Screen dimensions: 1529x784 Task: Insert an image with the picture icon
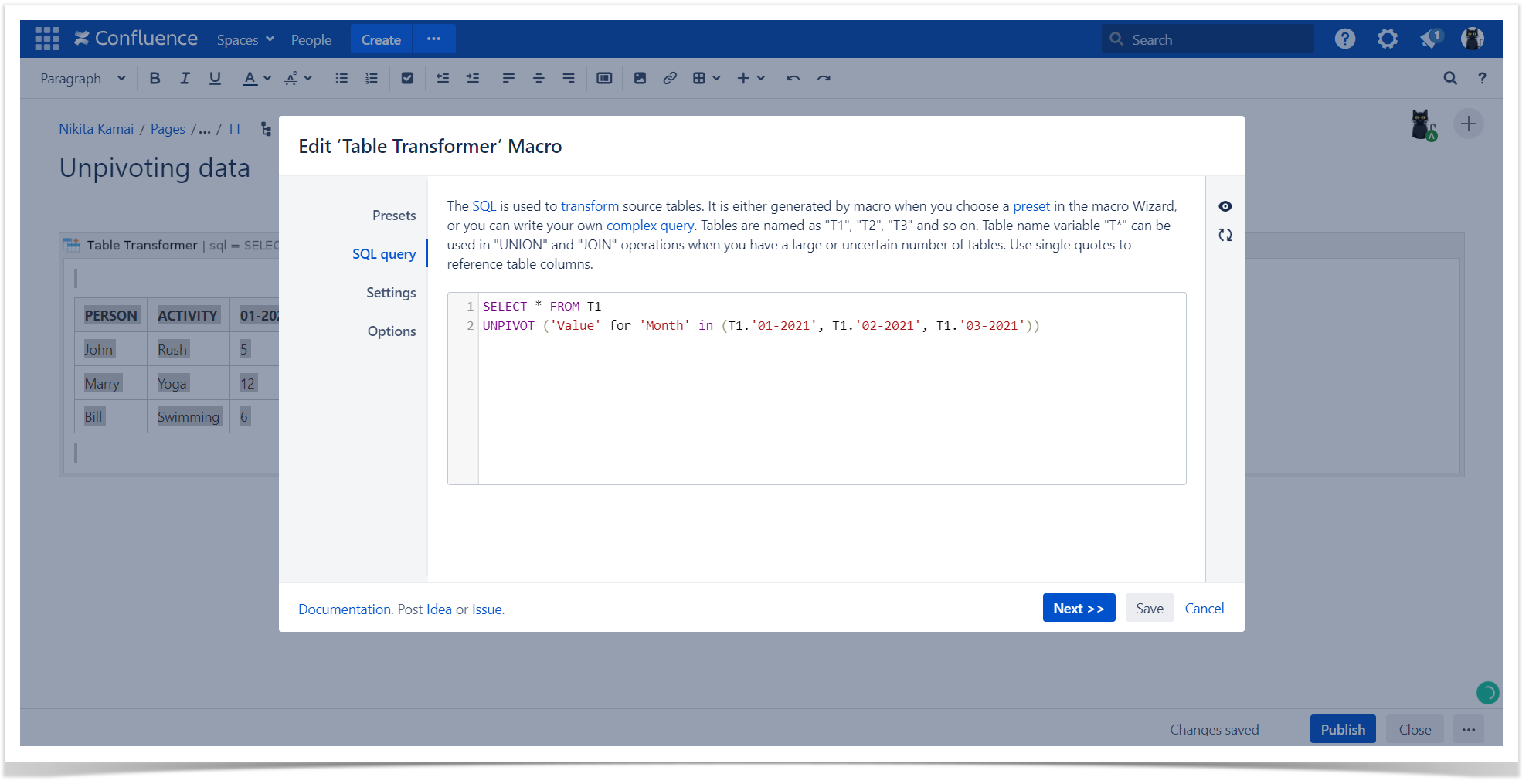pyautogui.click(x=640, y=78)
